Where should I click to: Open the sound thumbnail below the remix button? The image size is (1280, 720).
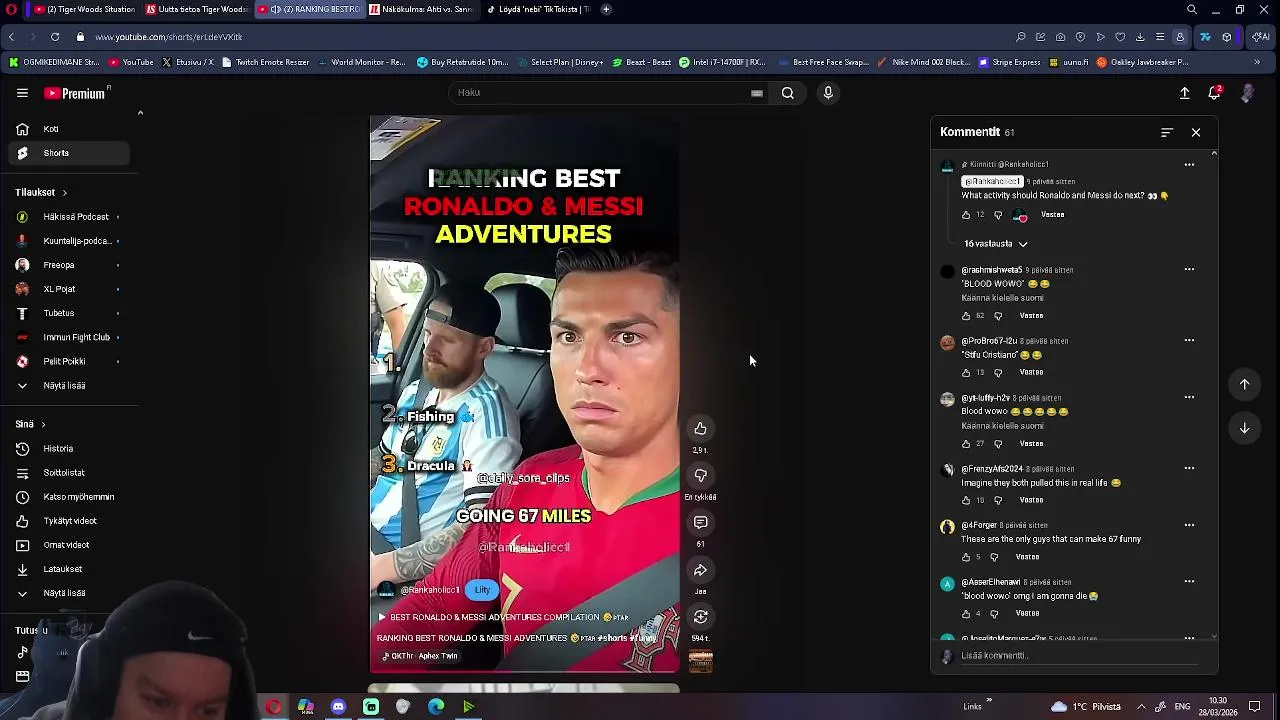click(700, 661)
